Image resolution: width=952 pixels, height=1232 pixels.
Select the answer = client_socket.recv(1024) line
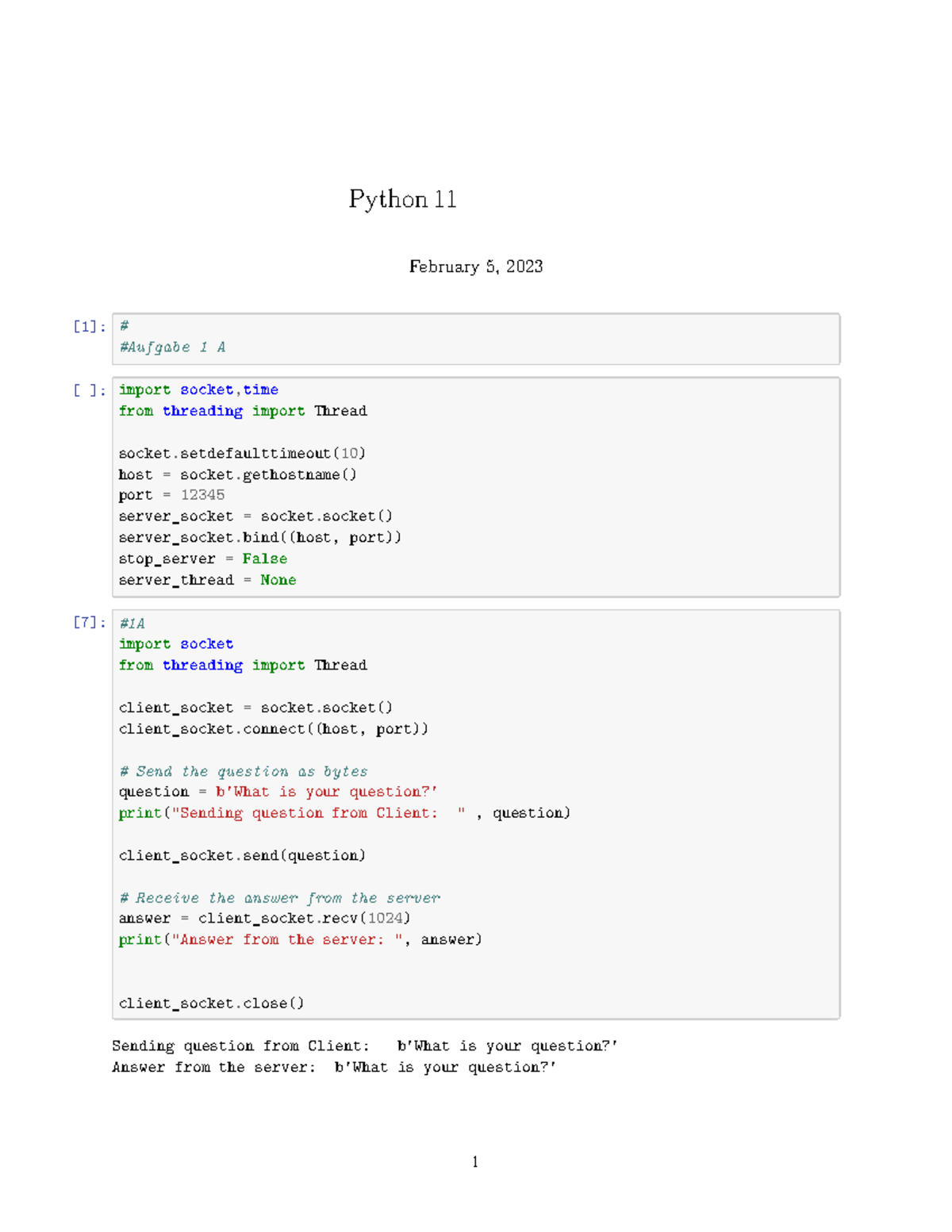click(x=265, y=918)
